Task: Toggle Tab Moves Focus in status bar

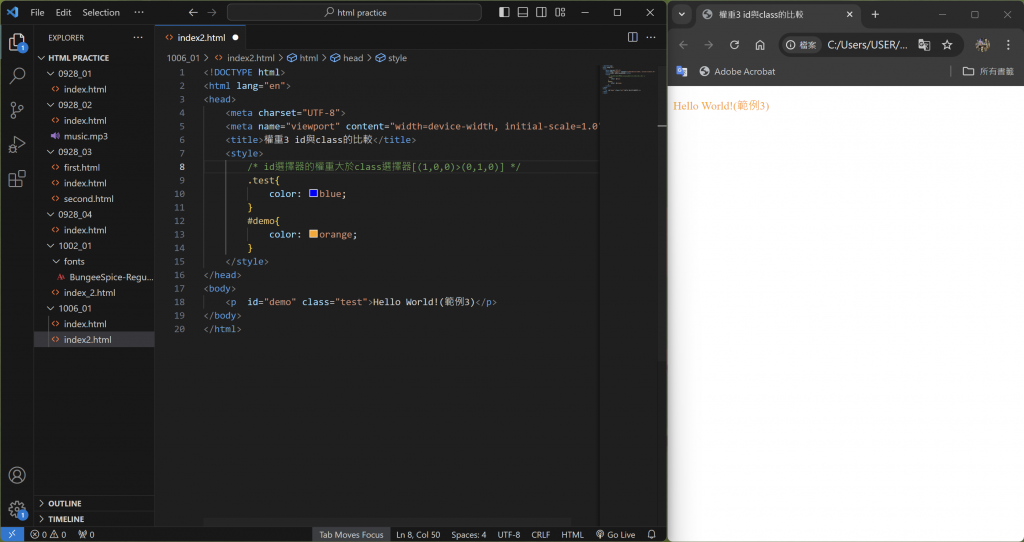Action: coord(351,535)
